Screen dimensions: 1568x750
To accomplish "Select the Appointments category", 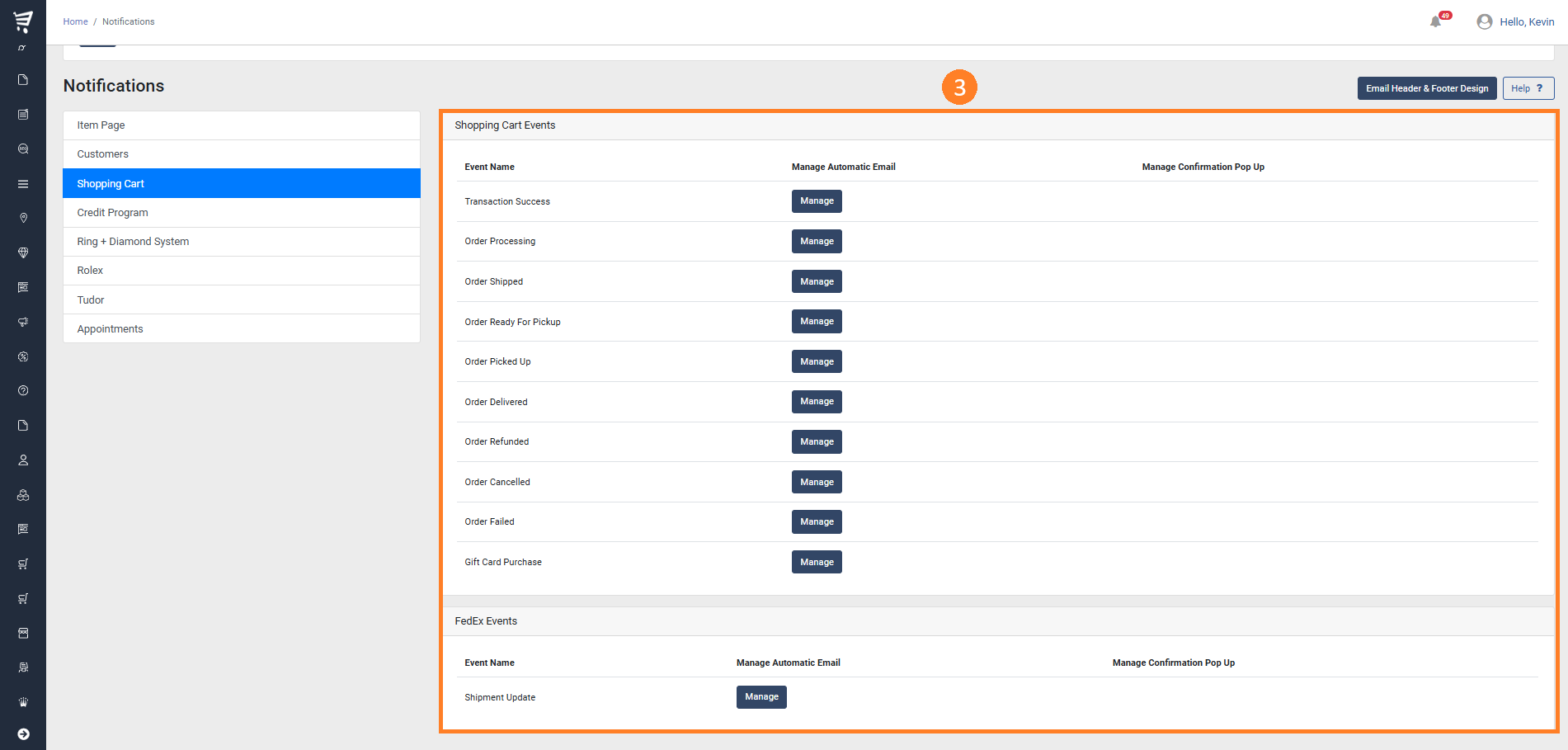I will click(242, 328).
